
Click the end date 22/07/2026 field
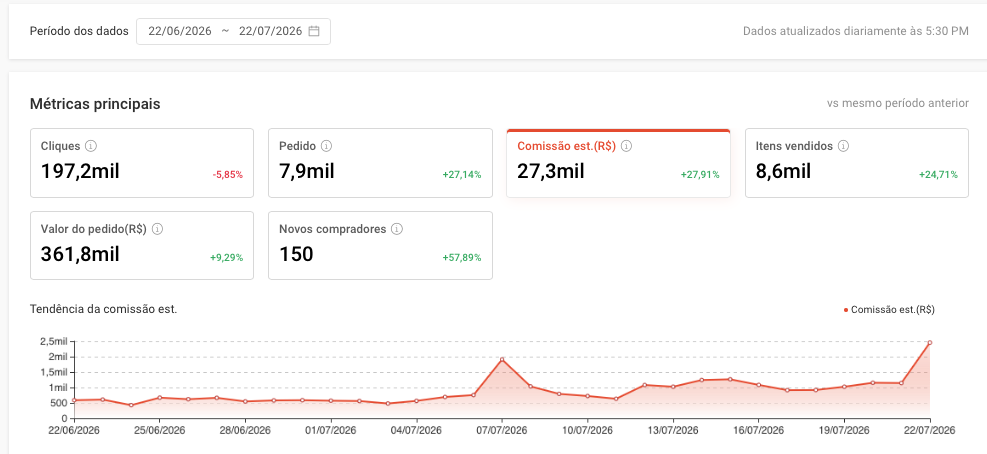click(x=270, y=31)
